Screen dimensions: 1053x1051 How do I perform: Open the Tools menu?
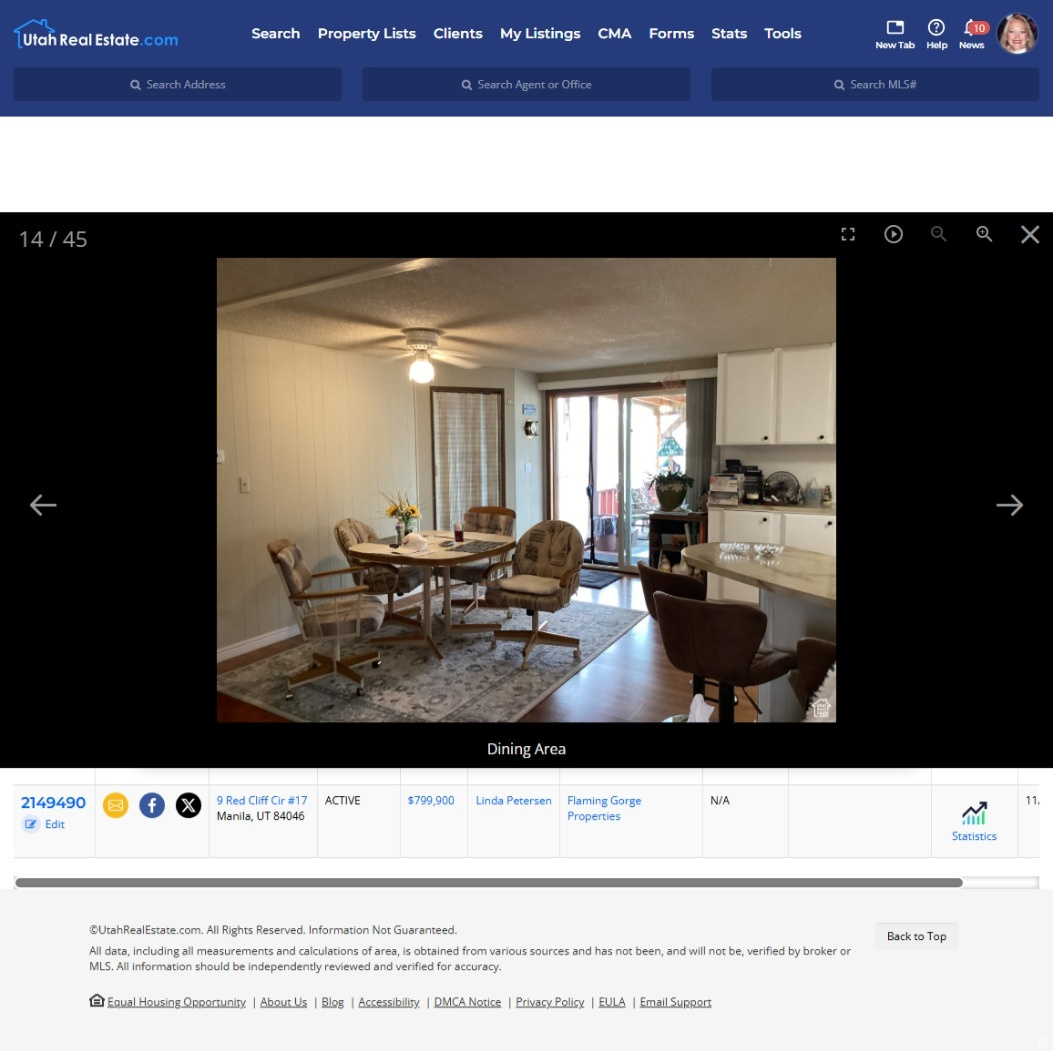[782, 33]
